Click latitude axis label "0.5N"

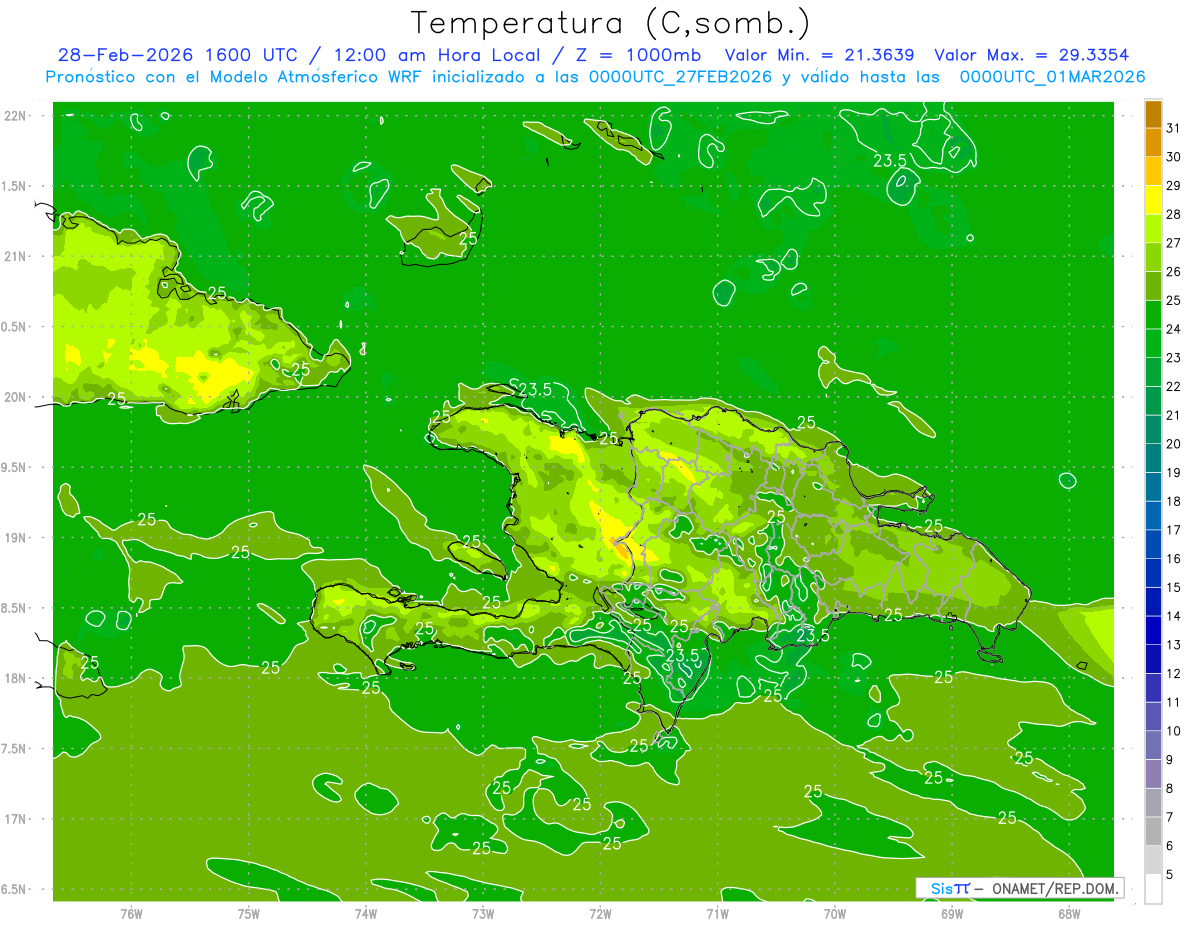pyautogui.click(x=15, y=327)
